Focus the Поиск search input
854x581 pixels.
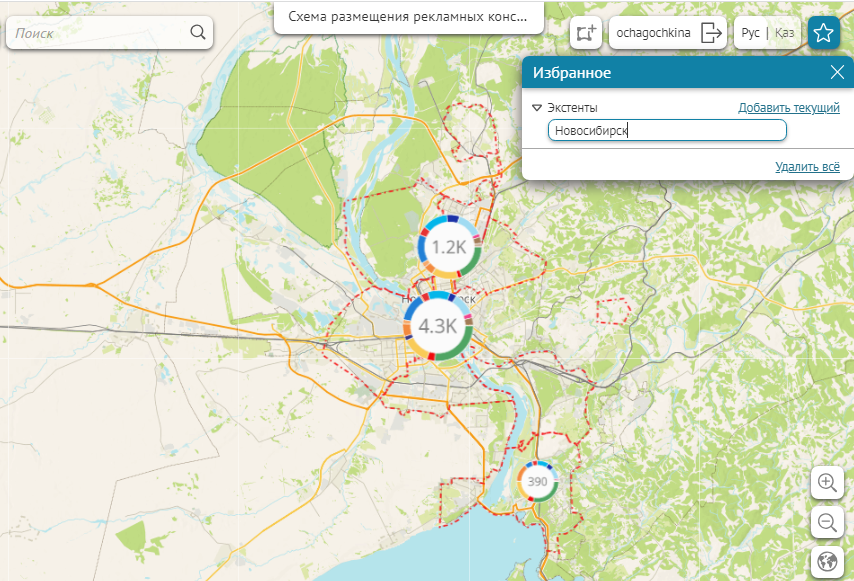(x=100, y=33)
